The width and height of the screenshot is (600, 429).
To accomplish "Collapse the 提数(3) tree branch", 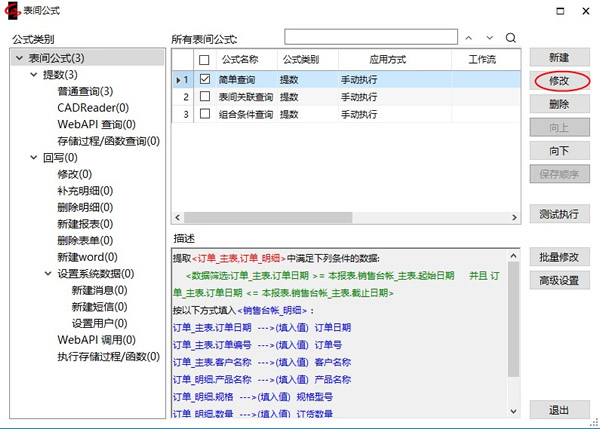I will pyautogui.click(x=34, y=75).
